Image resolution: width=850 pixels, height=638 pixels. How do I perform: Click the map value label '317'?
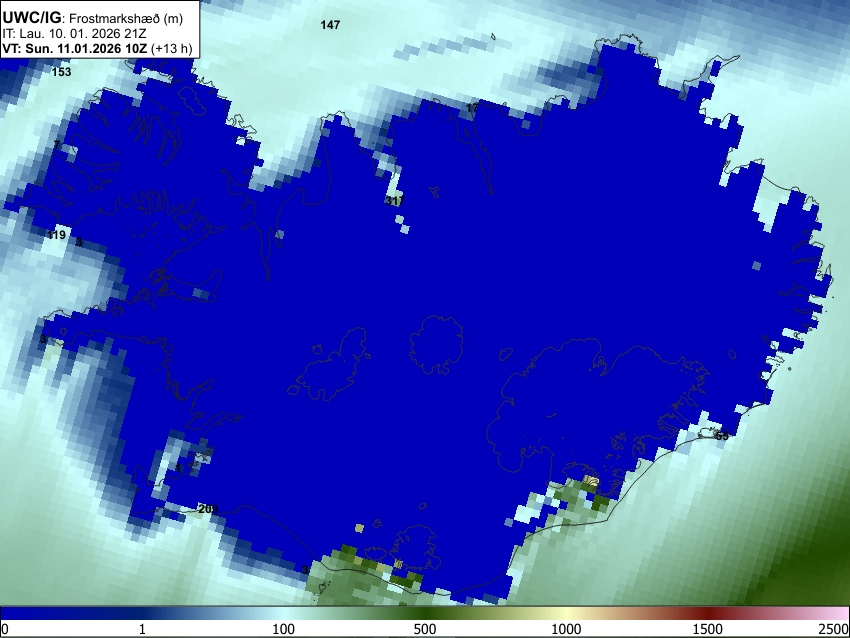pyautogui.click(x=395, y=201)
